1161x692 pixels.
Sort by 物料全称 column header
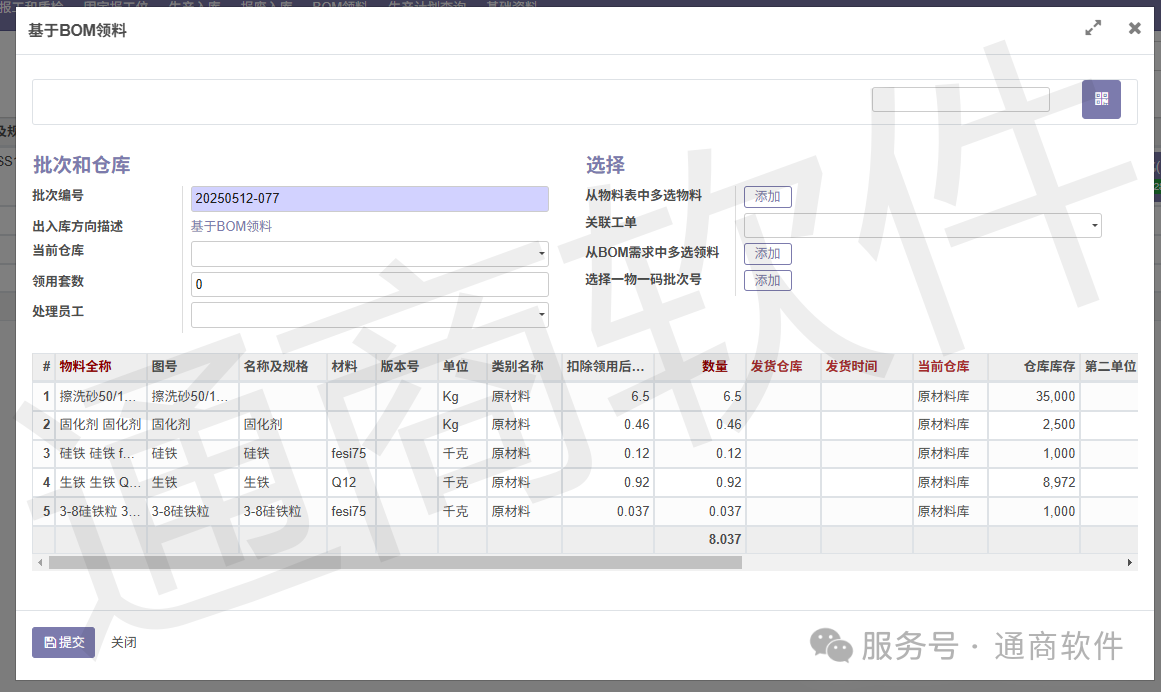pyautogui.click(x=86, y=367)
